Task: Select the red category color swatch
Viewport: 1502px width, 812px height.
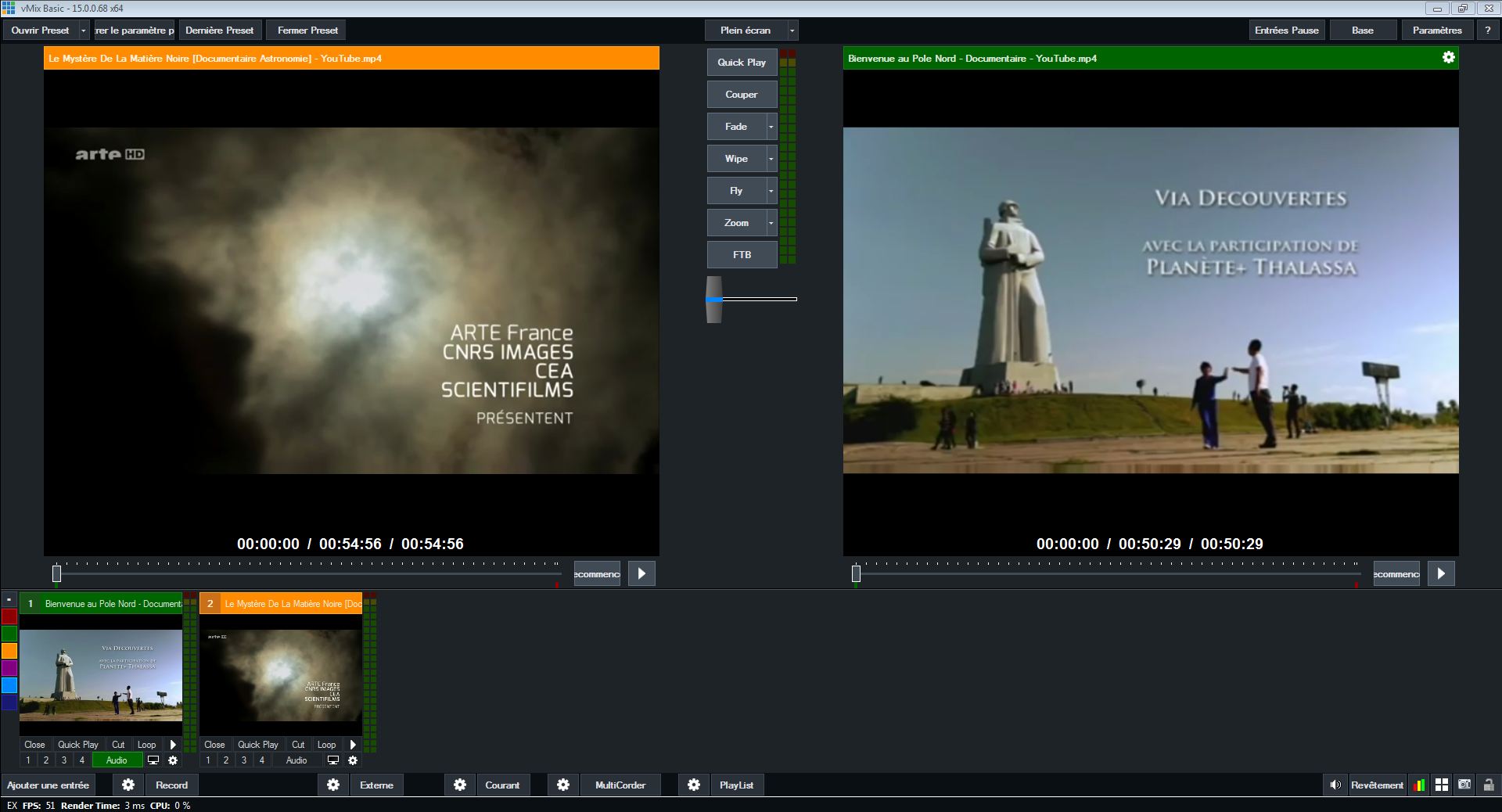Action: 9,616
